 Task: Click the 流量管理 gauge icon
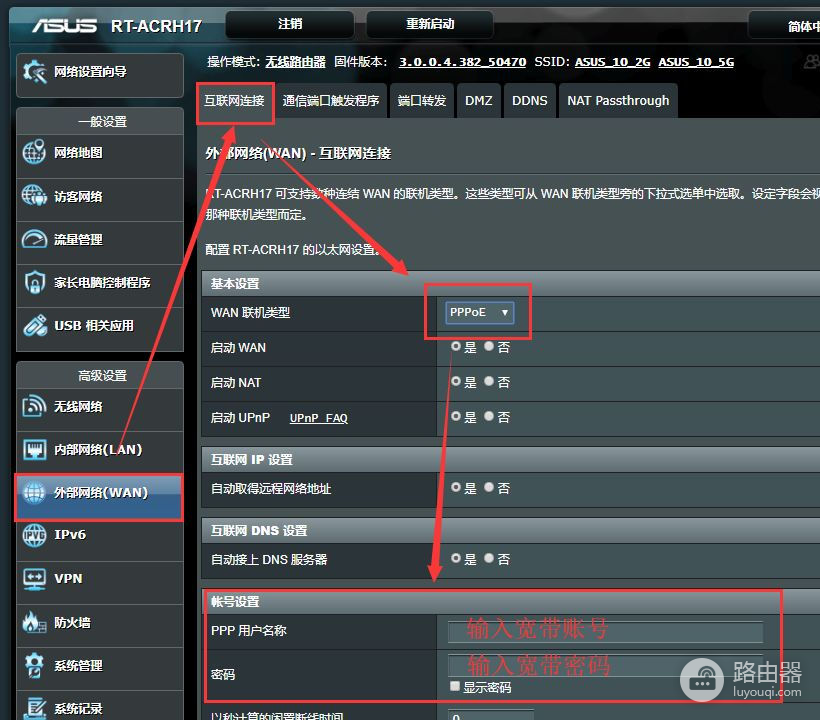coord(34,239)
